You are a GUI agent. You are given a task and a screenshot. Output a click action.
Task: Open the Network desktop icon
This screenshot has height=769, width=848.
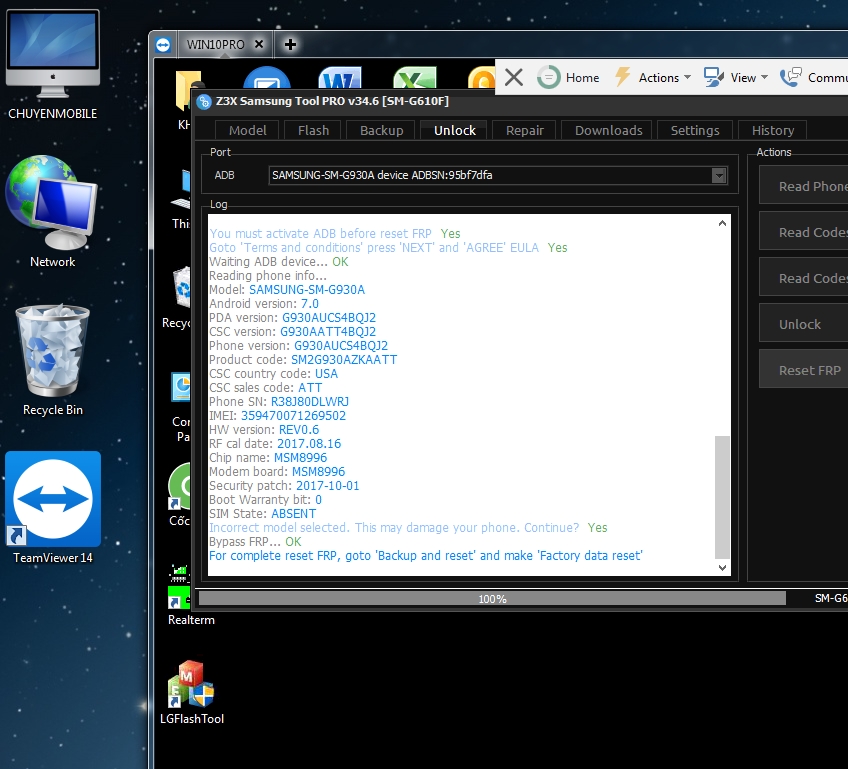tap(52, 211)
